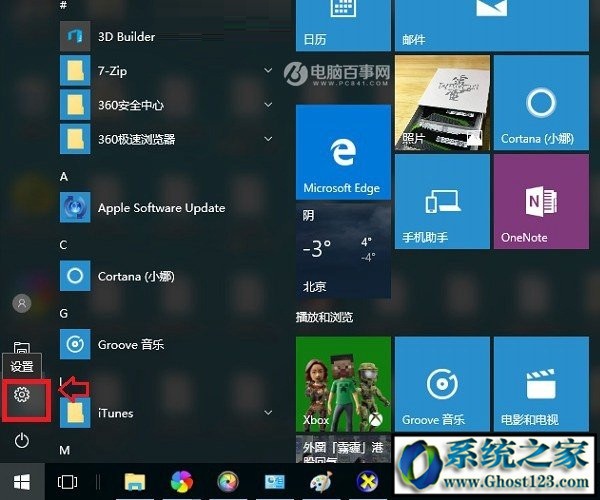
Task: Click the # section header
Action: click(x=64, y=5)
